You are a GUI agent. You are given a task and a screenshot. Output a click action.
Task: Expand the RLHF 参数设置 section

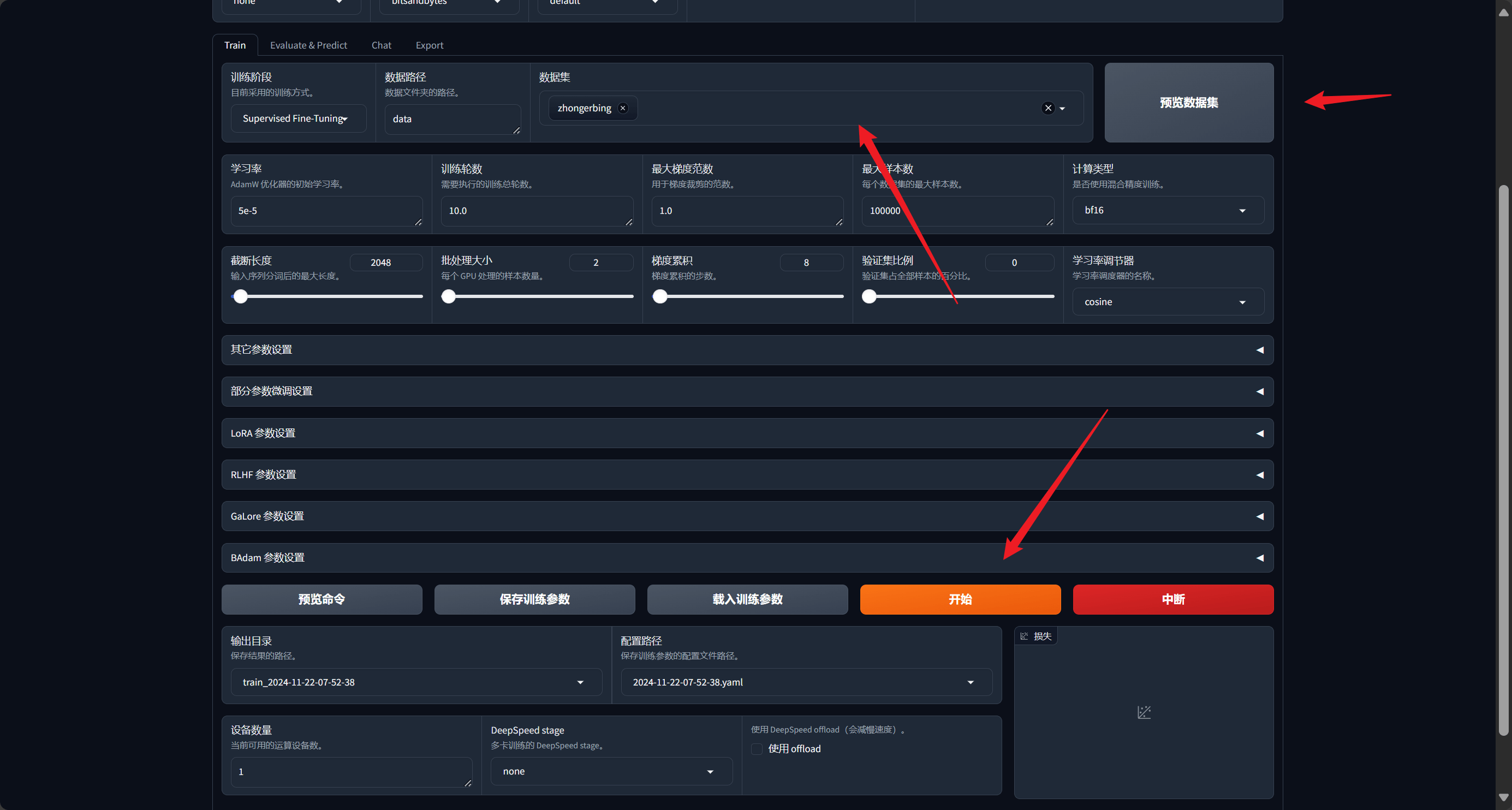click(1259, 475)
